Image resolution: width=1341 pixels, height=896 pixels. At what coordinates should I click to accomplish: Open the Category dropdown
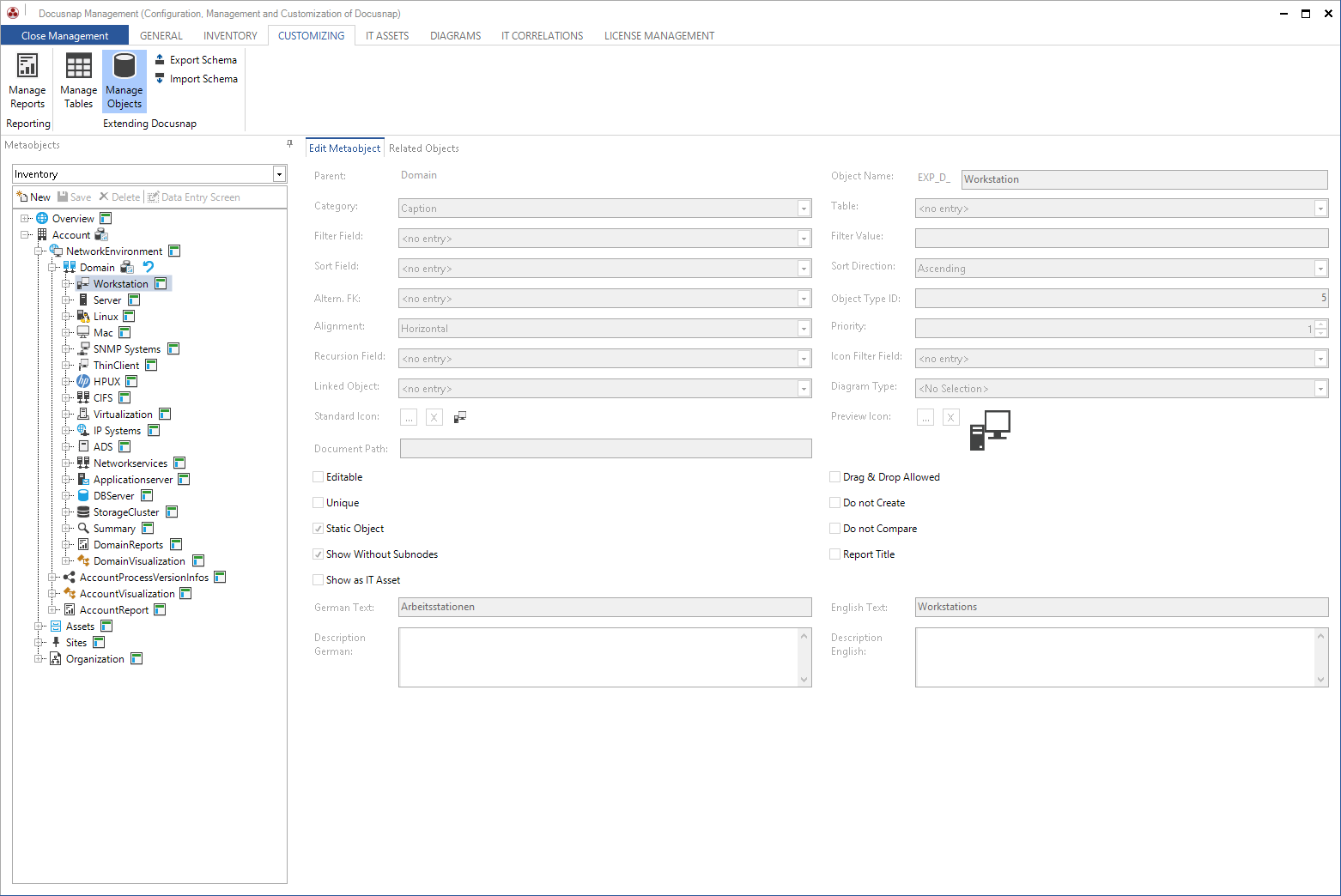coord(804,209)
